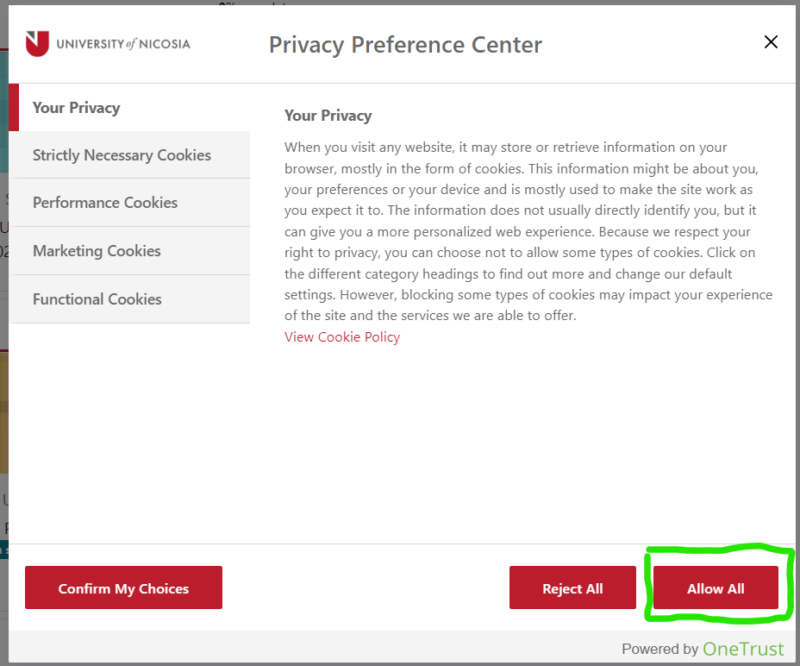Open the Marketing Cookies category
The height and width of the screenshot is (666, 800).
[x=96, y=251]
